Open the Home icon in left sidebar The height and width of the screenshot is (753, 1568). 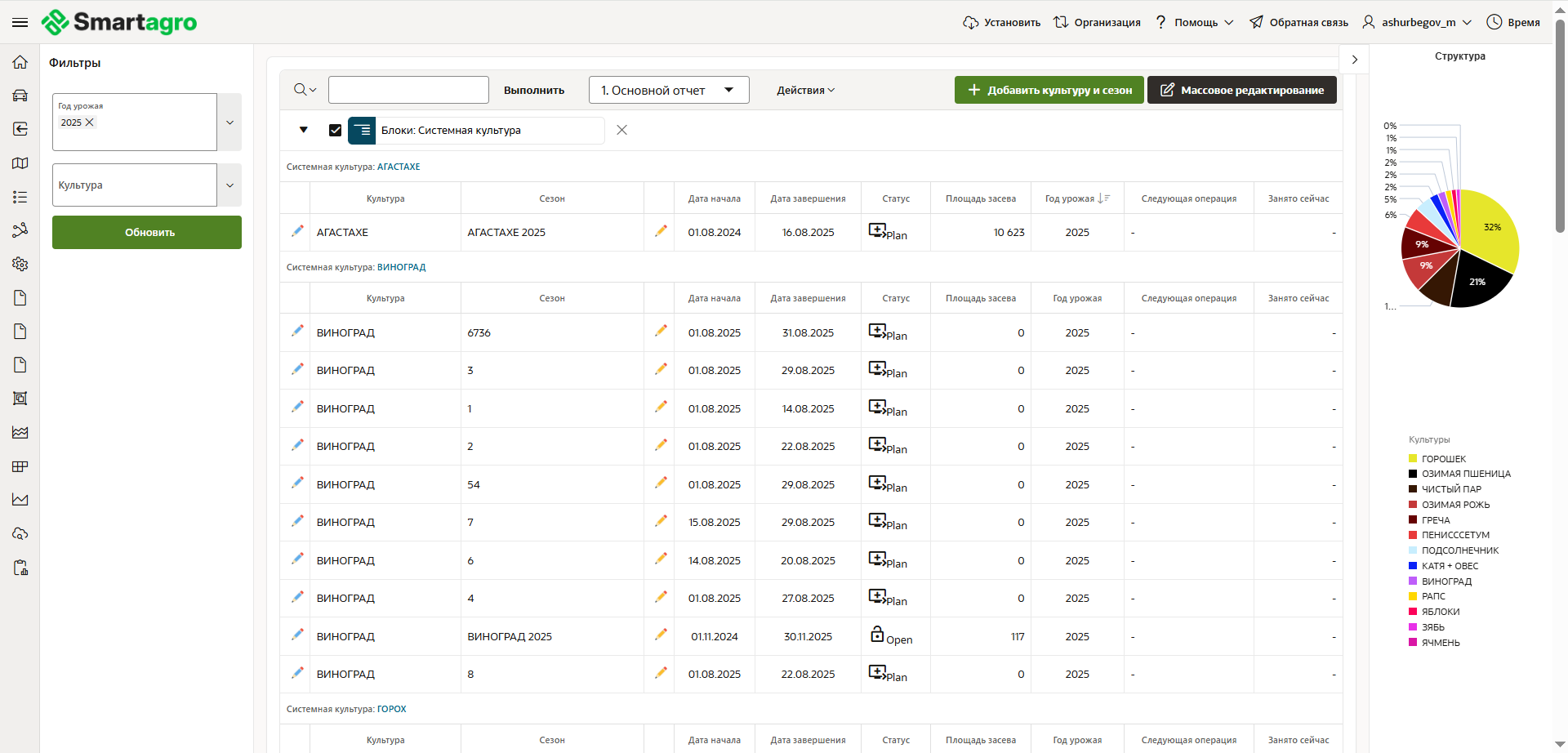pyautogui.click(x=20, y=62)
